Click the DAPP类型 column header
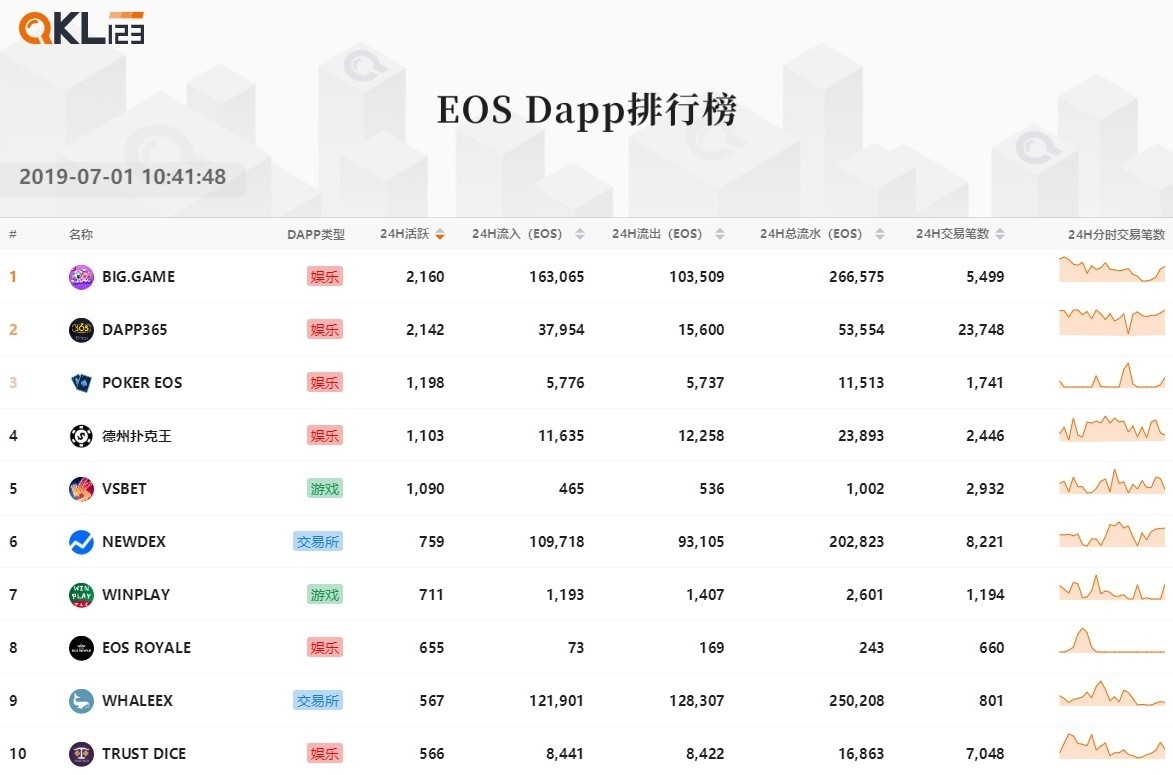 click(316, 235)
